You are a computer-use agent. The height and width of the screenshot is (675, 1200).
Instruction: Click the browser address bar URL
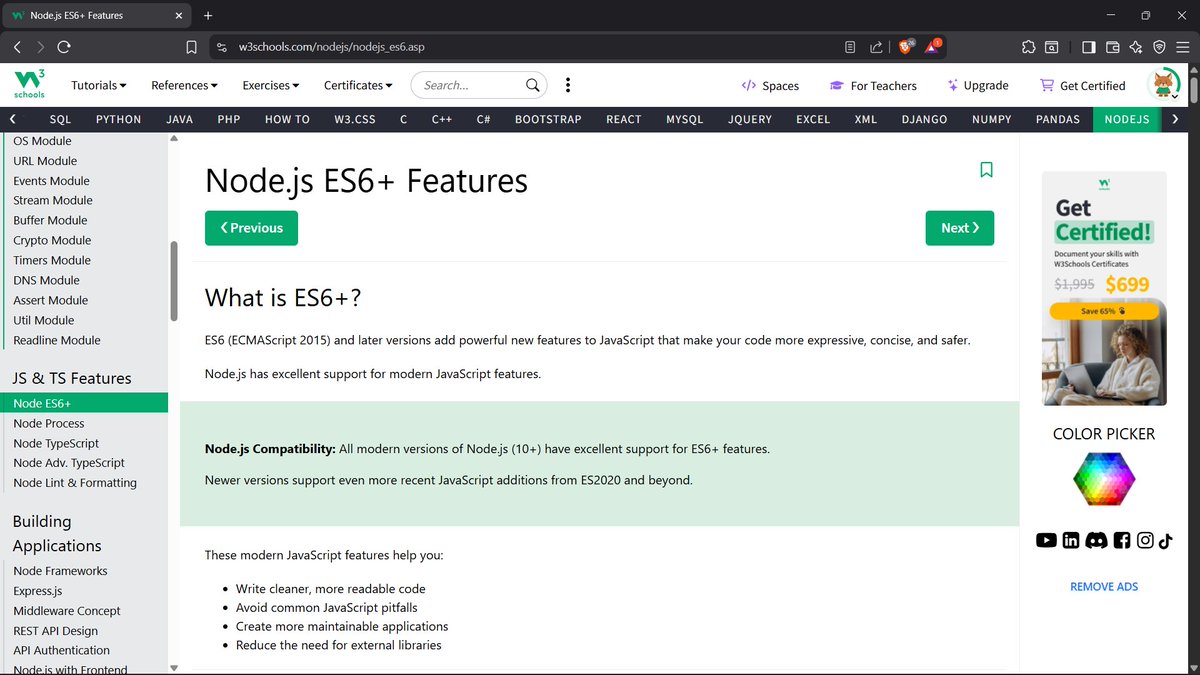tap(332, 47)
